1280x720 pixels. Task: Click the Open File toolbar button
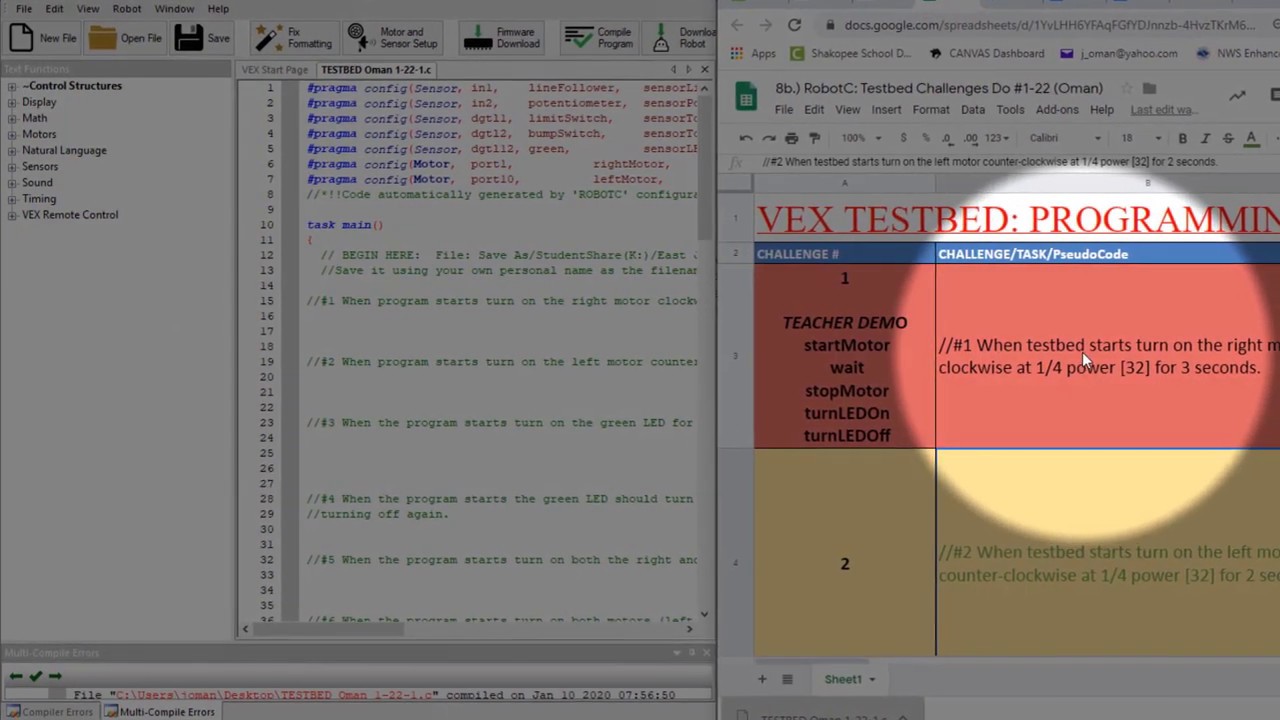click(125, 38)
